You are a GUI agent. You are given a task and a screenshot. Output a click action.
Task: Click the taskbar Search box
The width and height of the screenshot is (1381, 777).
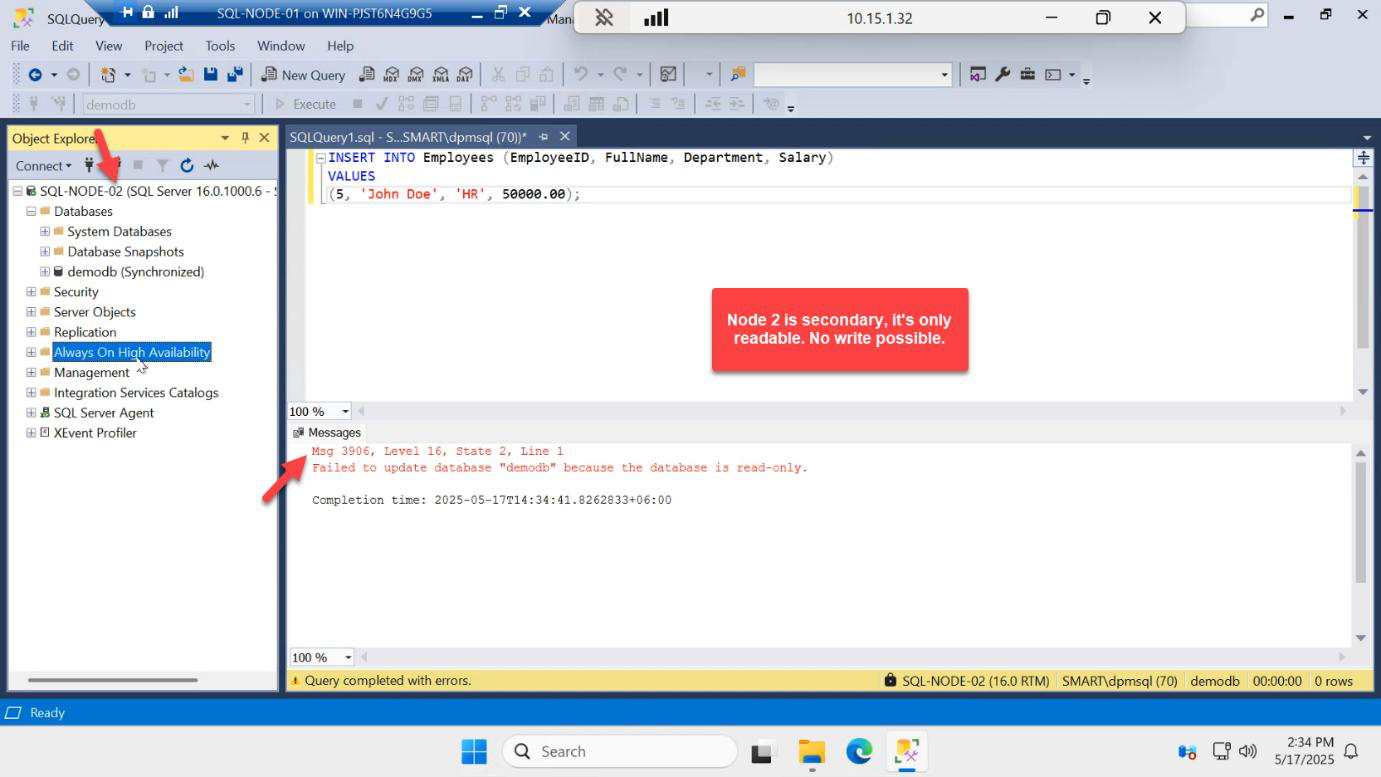[x=620, y=752]
